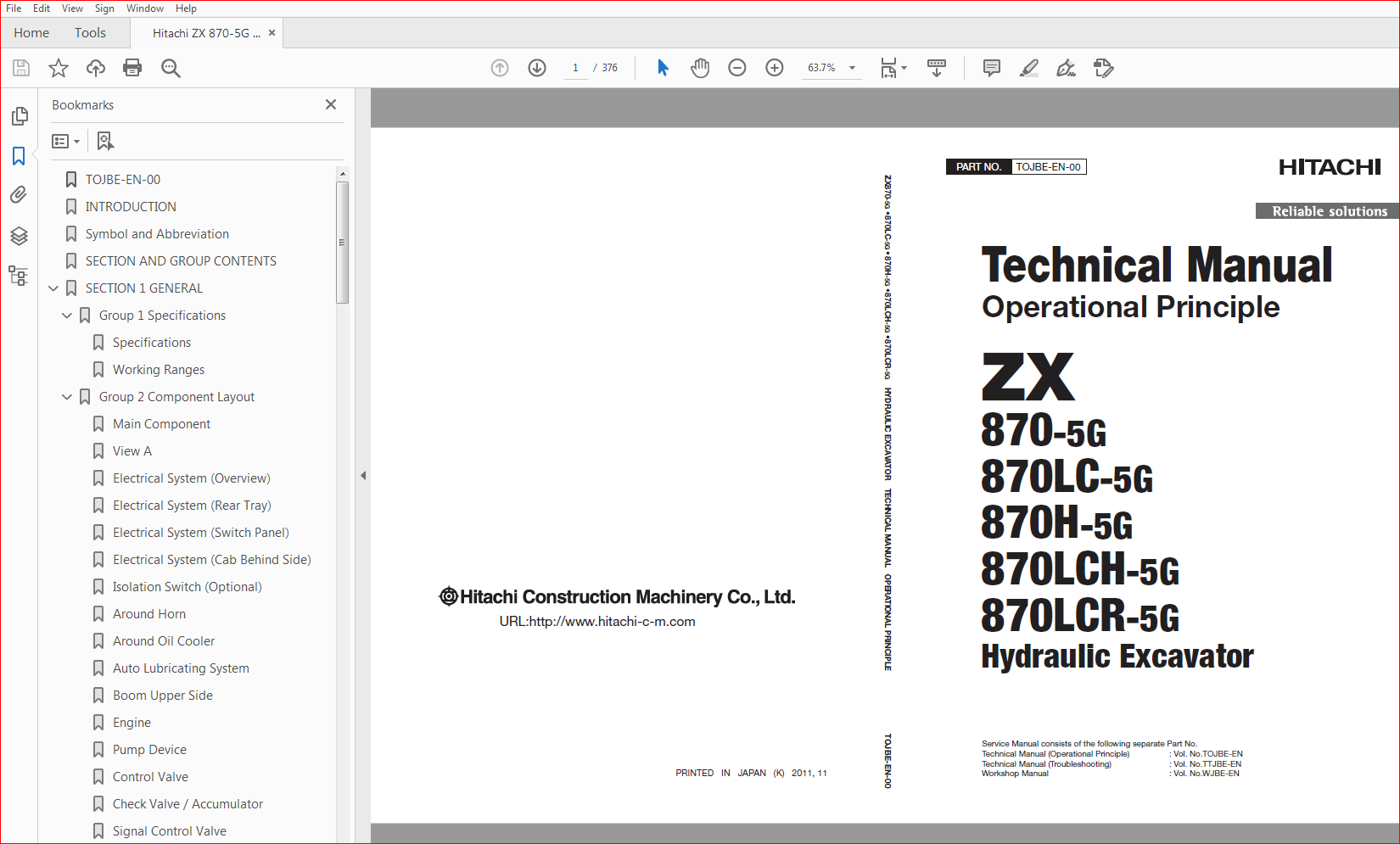
Task: Collapse Group 2 Component Layout bookmark
Action: 67,397
